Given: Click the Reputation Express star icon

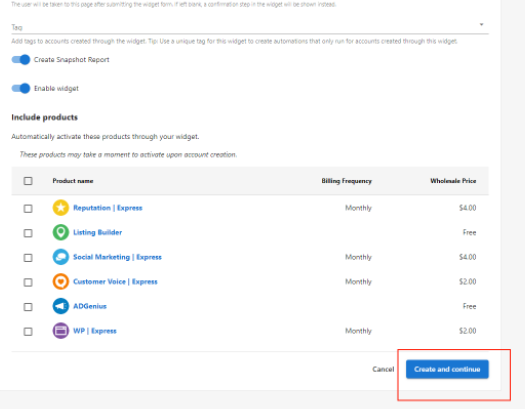Looking at the screenshot, I should [x=61, y=208].
